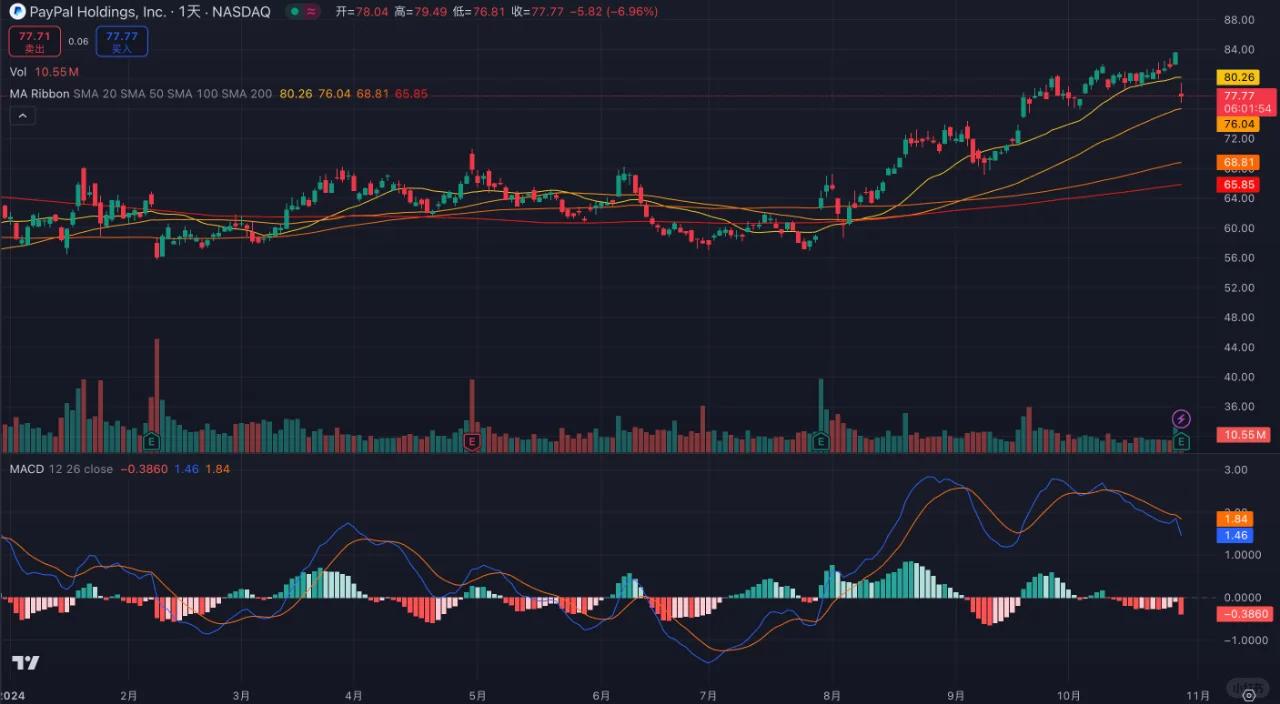1280x704 pixels.
Task: Click the 40.00 tick on the price axis
Action: 1238,377
